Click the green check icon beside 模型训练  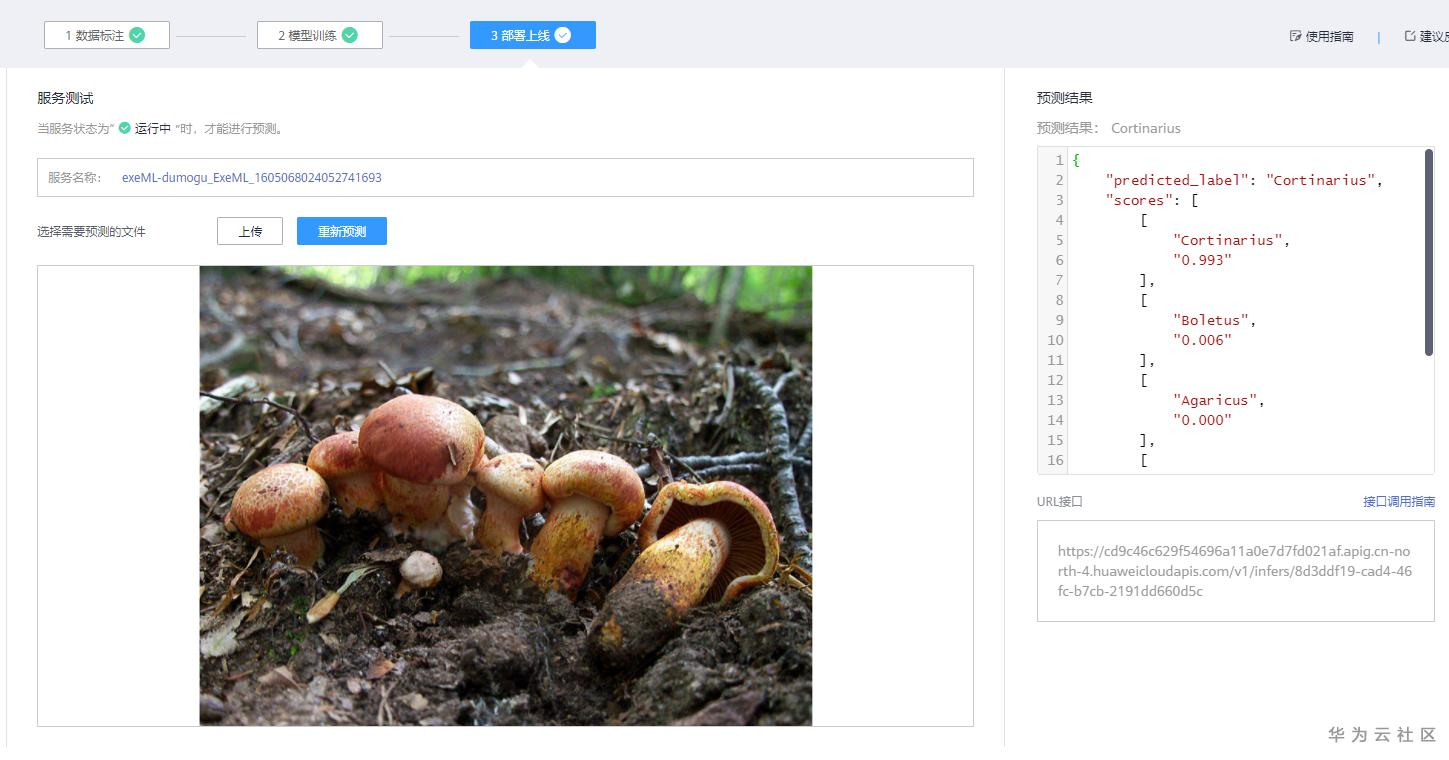(350, 35)
